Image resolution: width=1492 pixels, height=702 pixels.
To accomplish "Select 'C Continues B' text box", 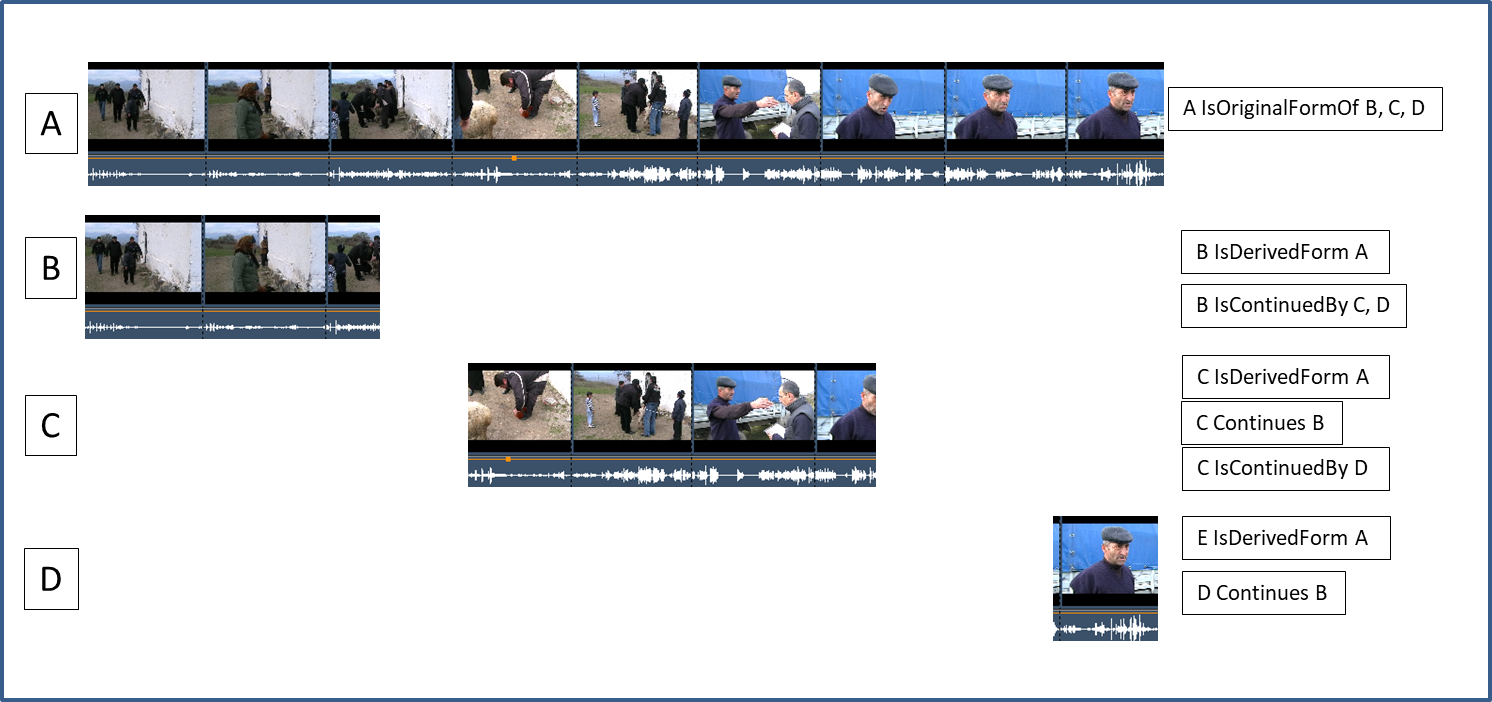I will point(1261,423).
